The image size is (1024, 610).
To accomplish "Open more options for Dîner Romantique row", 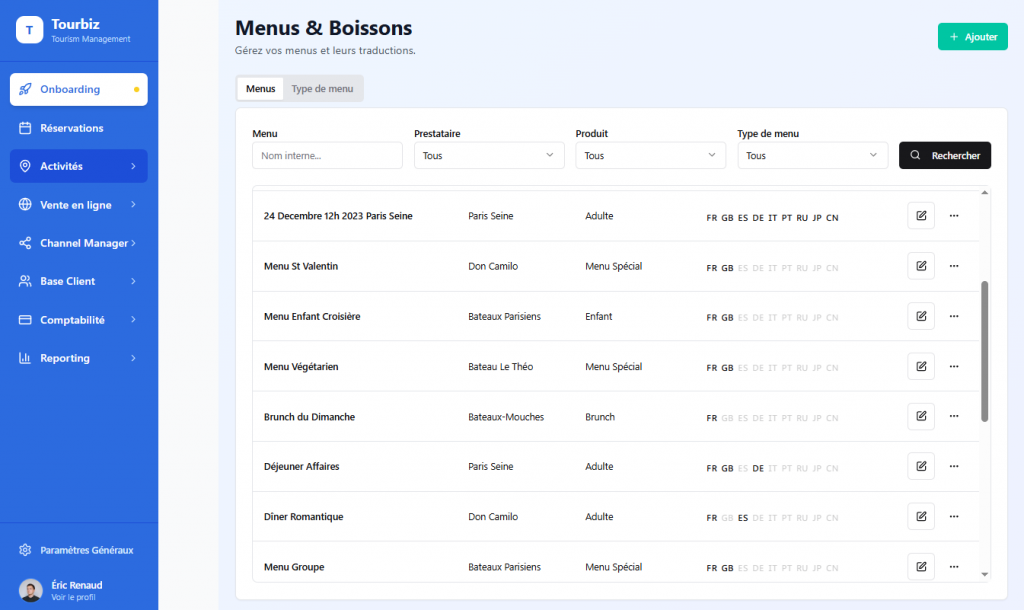I will pos(953,516).
